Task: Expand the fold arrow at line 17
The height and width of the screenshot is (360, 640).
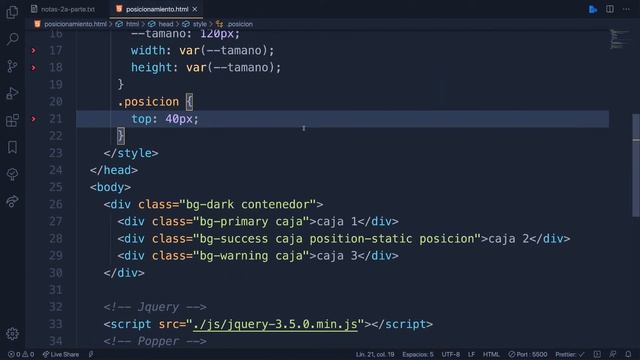Action: (34, 51)
